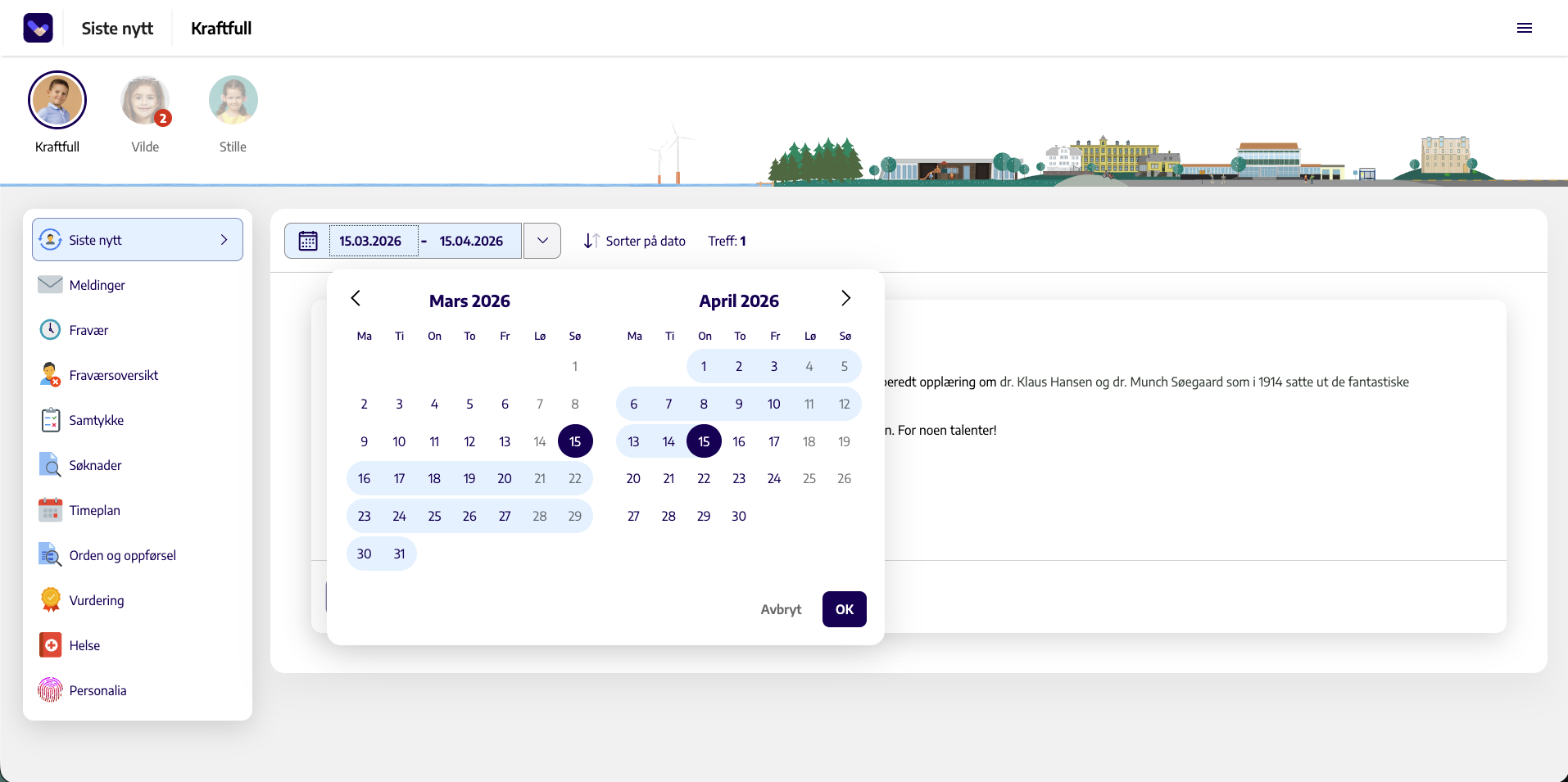Select March 15 in the calendar

(x=575, y=441)
